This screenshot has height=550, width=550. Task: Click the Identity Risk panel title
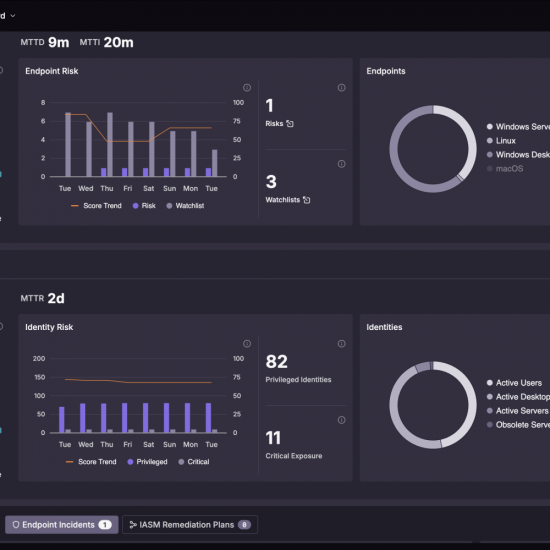pos(49,327)
